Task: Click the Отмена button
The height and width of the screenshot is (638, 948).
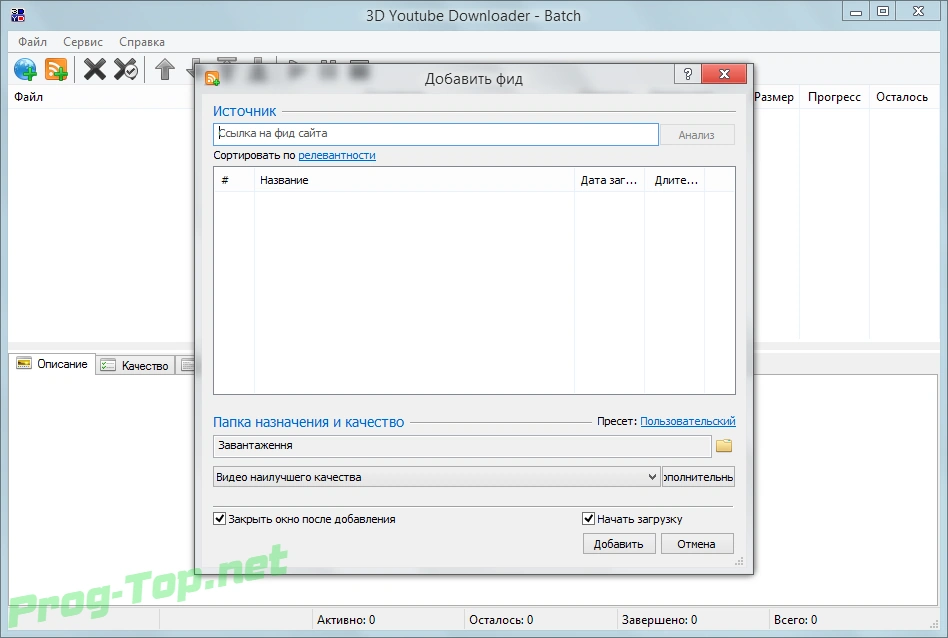Action: pyautogui.click(x=697, y=544)
